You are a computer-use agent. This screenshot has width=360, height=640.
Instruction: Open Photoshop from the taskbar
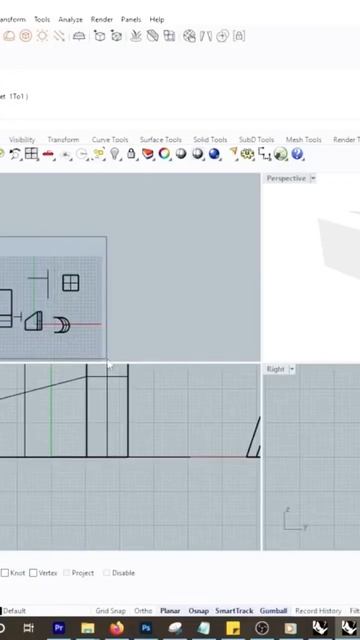tap(146, 628)
